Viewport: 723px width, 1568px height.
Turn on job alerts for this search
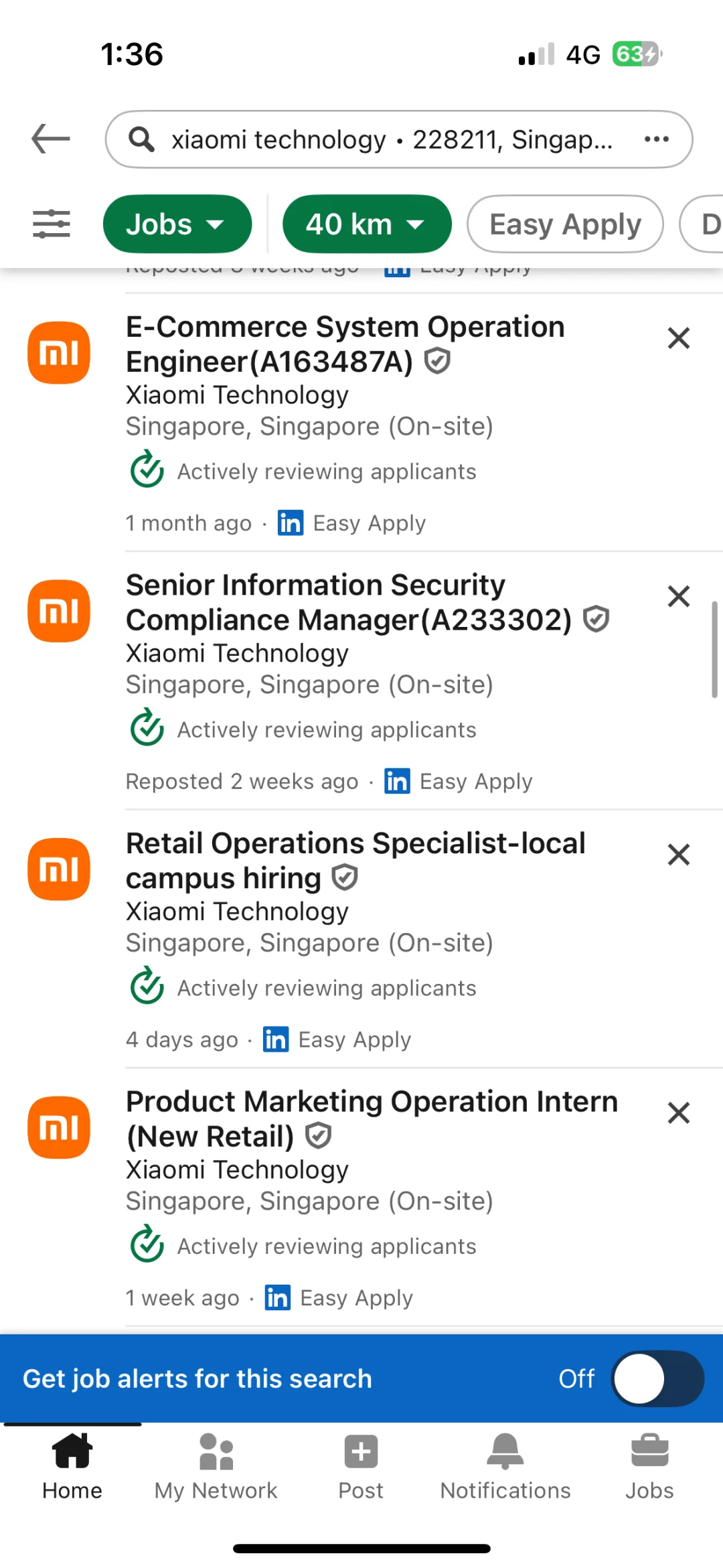click(x=657, y=1378)
